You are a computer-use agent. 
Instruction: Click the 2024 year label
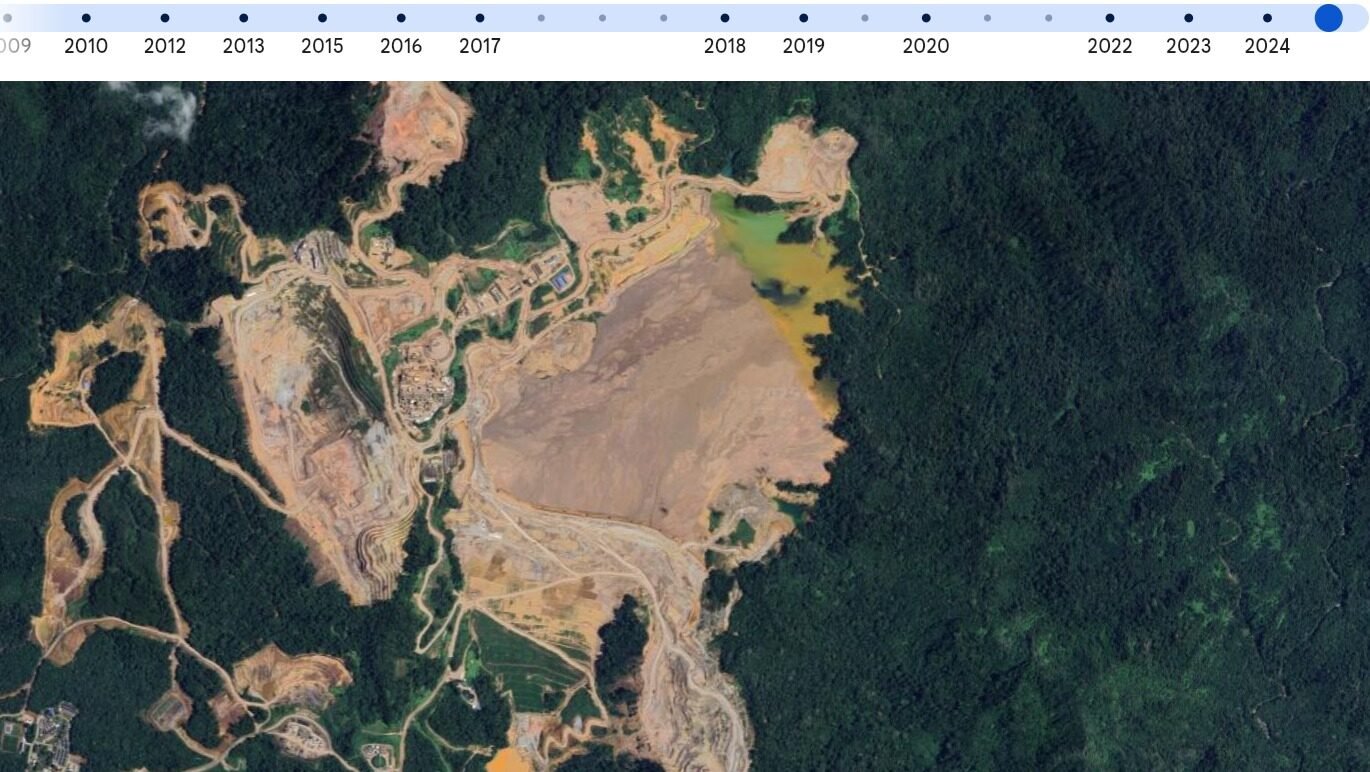[1267, 45]
